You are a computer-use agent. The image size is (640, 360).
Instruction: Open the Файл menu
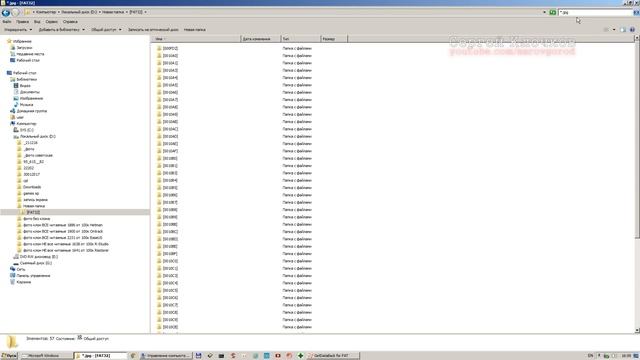tap(7, 22)
